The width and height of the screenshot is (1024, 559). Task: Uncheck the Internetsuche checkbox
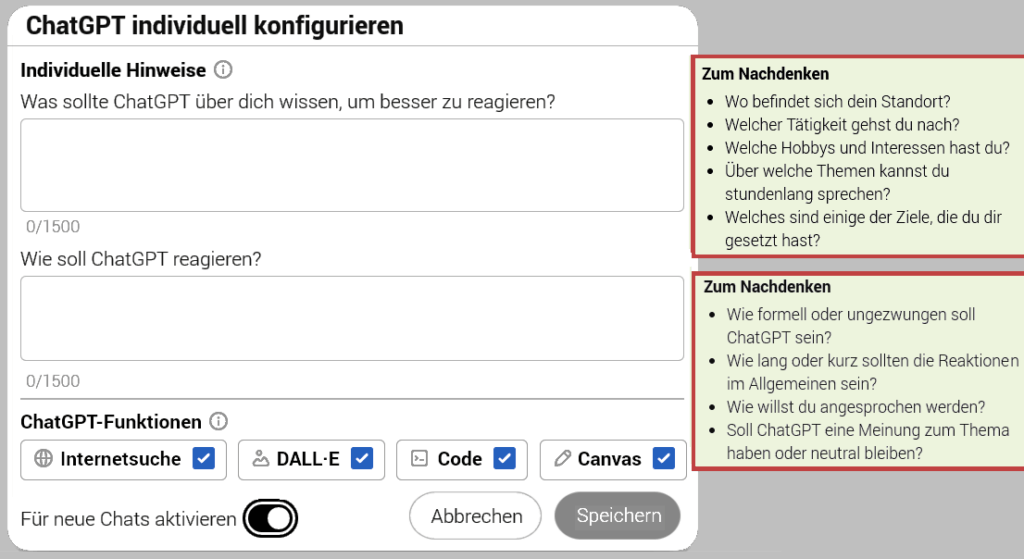pyautogui.click(x=204, y=458)
